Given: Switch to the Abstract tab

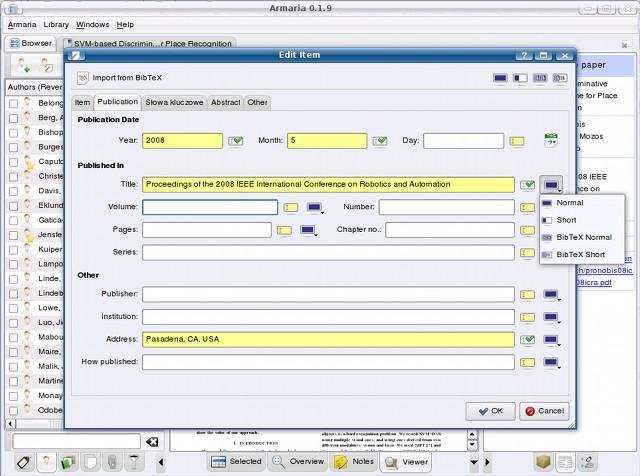Looking at the screenshot, I should [x=225, y=102].
